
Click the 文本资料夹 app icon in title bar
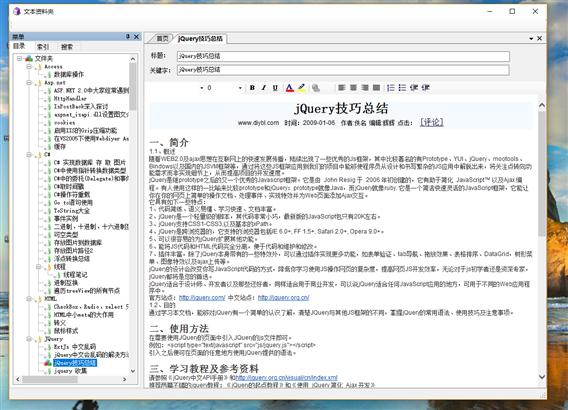point(17,11)
